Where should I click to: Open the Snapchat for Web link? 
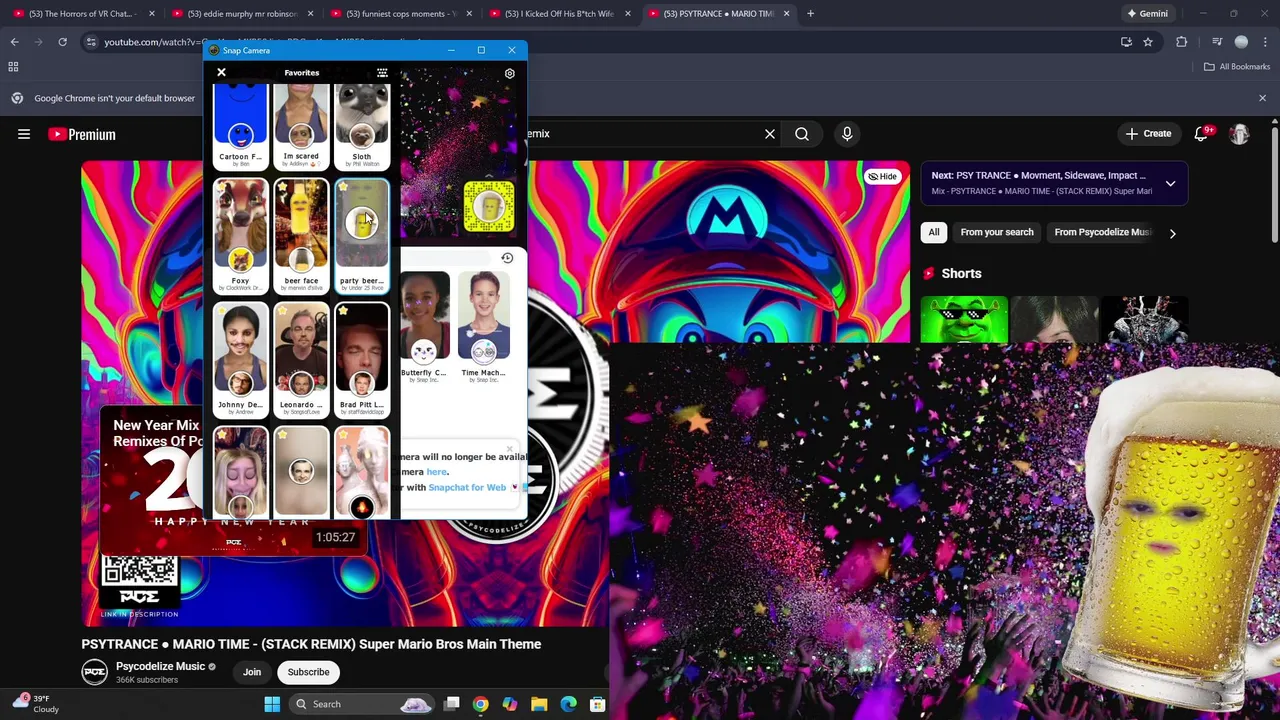(467, 487)
